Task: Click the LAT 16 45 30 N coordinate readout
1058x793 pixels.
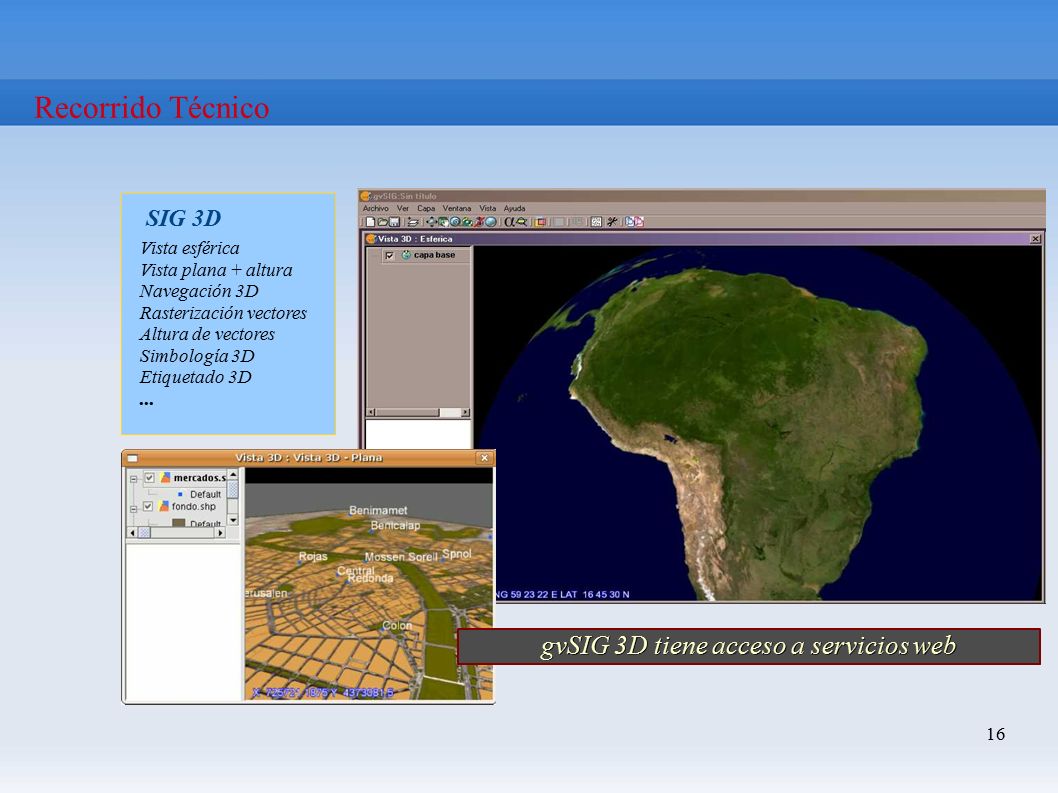Action: tap(594, 595)
